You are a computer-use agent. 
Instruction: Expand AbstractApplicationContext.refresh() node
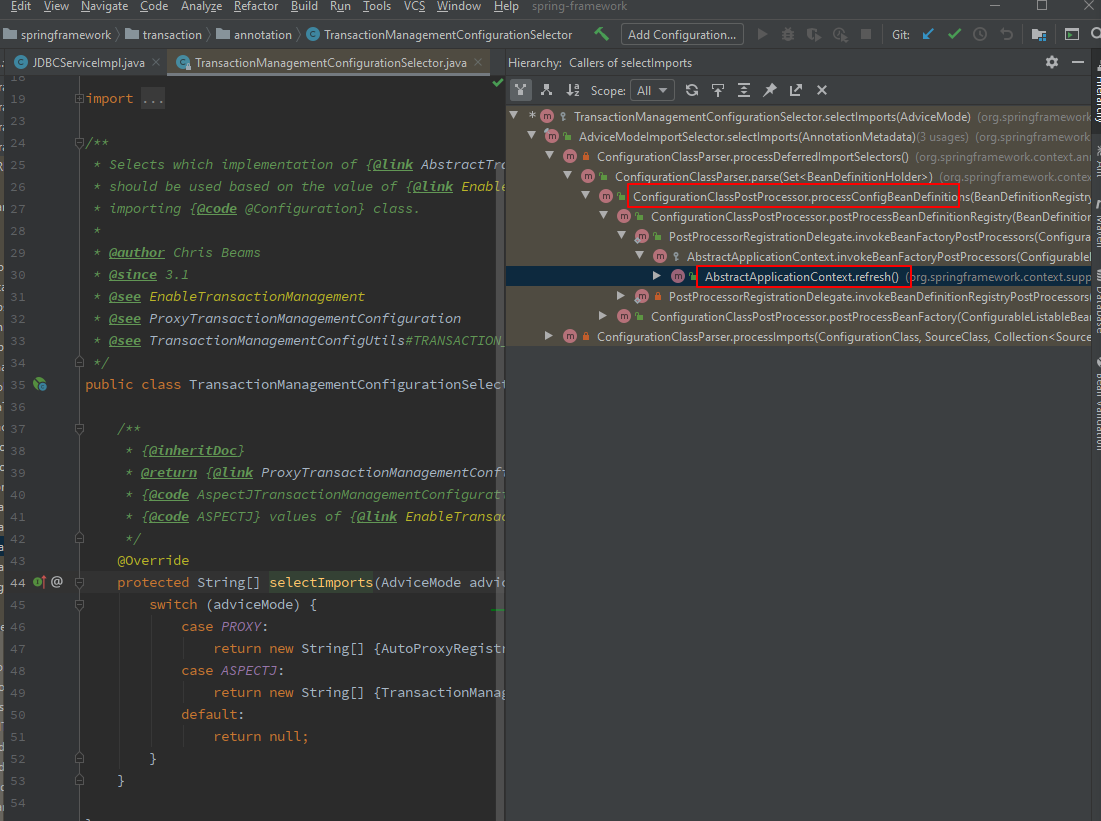coord(657,276)
